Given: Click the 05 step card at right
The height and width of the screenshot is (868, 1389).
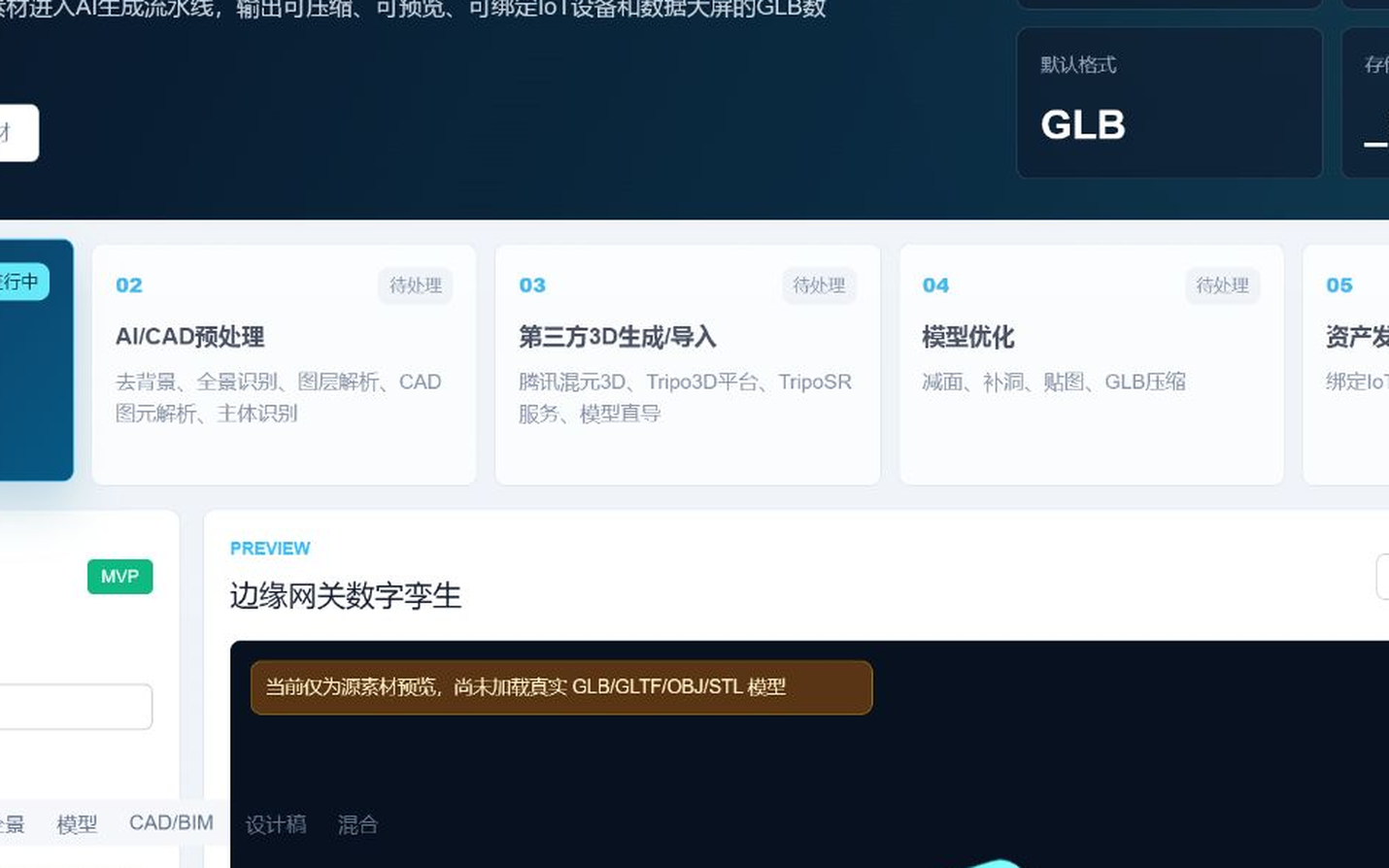Looking at the screenshot, I should pyautogui.click(x=1346, y=364).
